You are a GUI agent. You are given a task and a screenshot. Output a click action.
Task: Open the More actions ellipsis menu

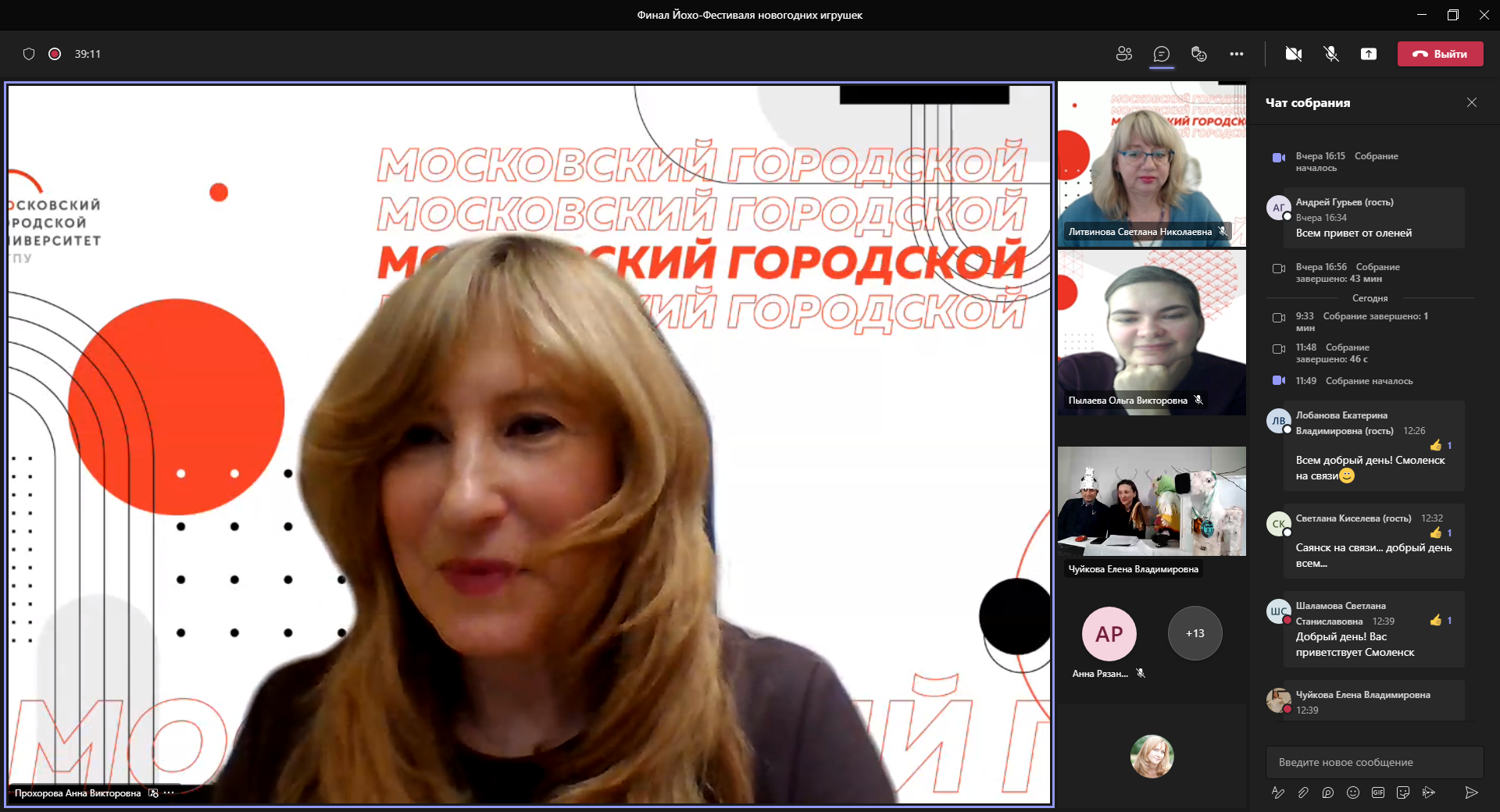coord(1237,54)
